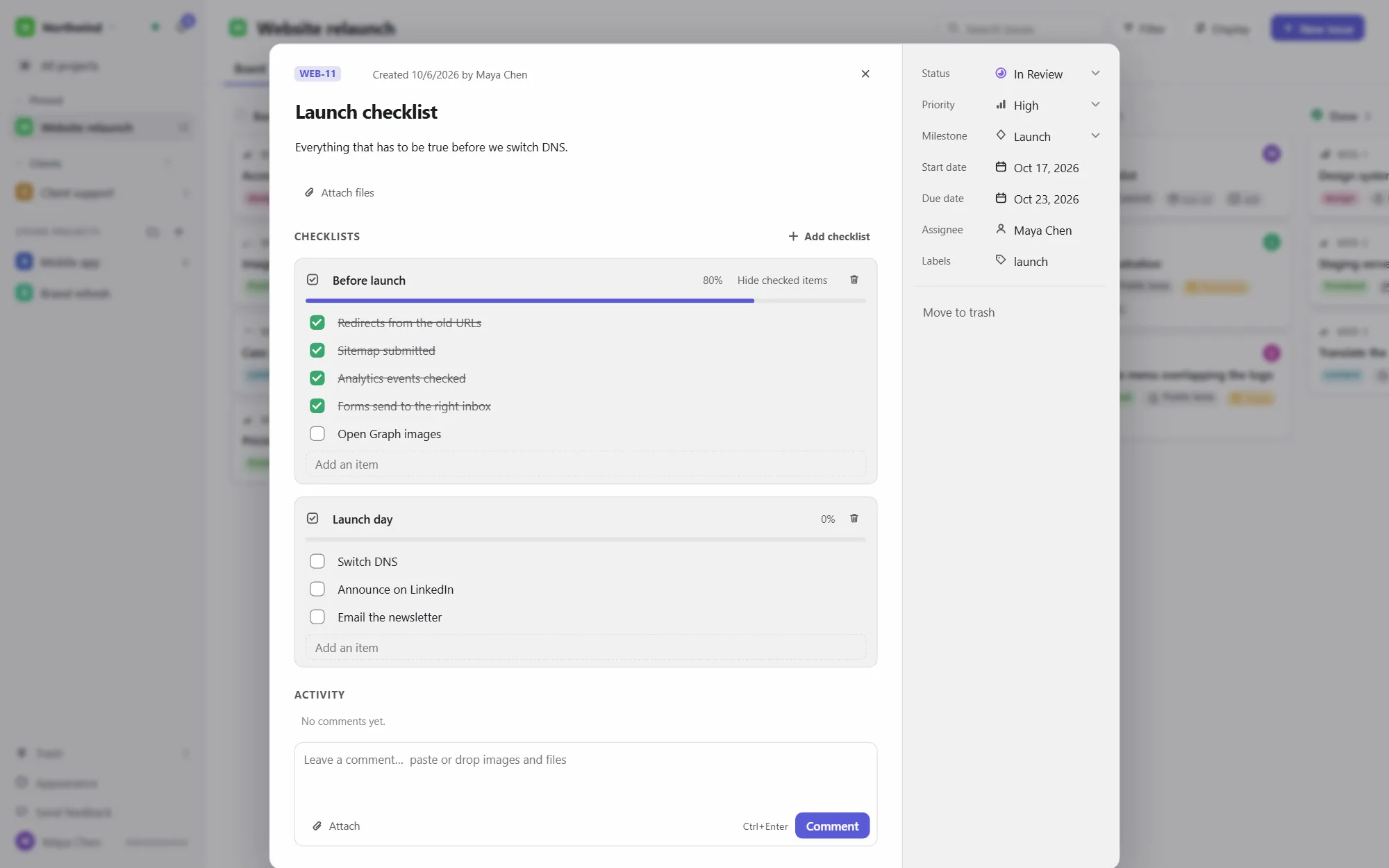Image resolution: width=1389 pixels, height=868 pixels.
Task: Click the 80% completion text
Action: [713, 281]
